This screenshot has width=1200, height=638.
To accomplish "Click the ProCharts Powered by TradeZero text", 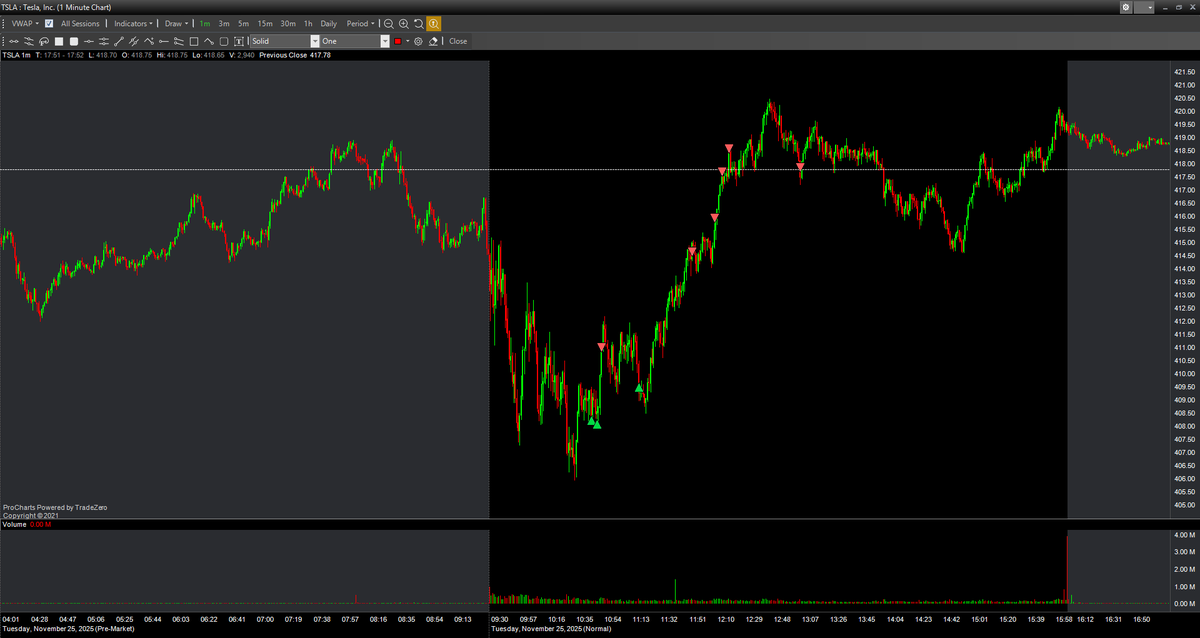I will 55,507.
